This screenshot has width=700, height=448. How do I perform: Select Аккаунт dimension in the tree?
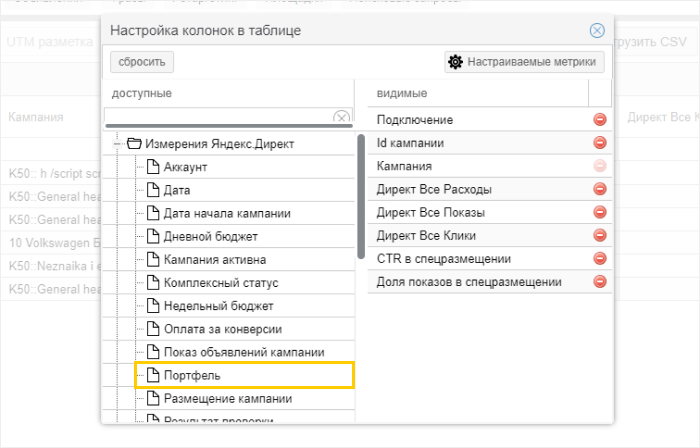coord(185,167)
